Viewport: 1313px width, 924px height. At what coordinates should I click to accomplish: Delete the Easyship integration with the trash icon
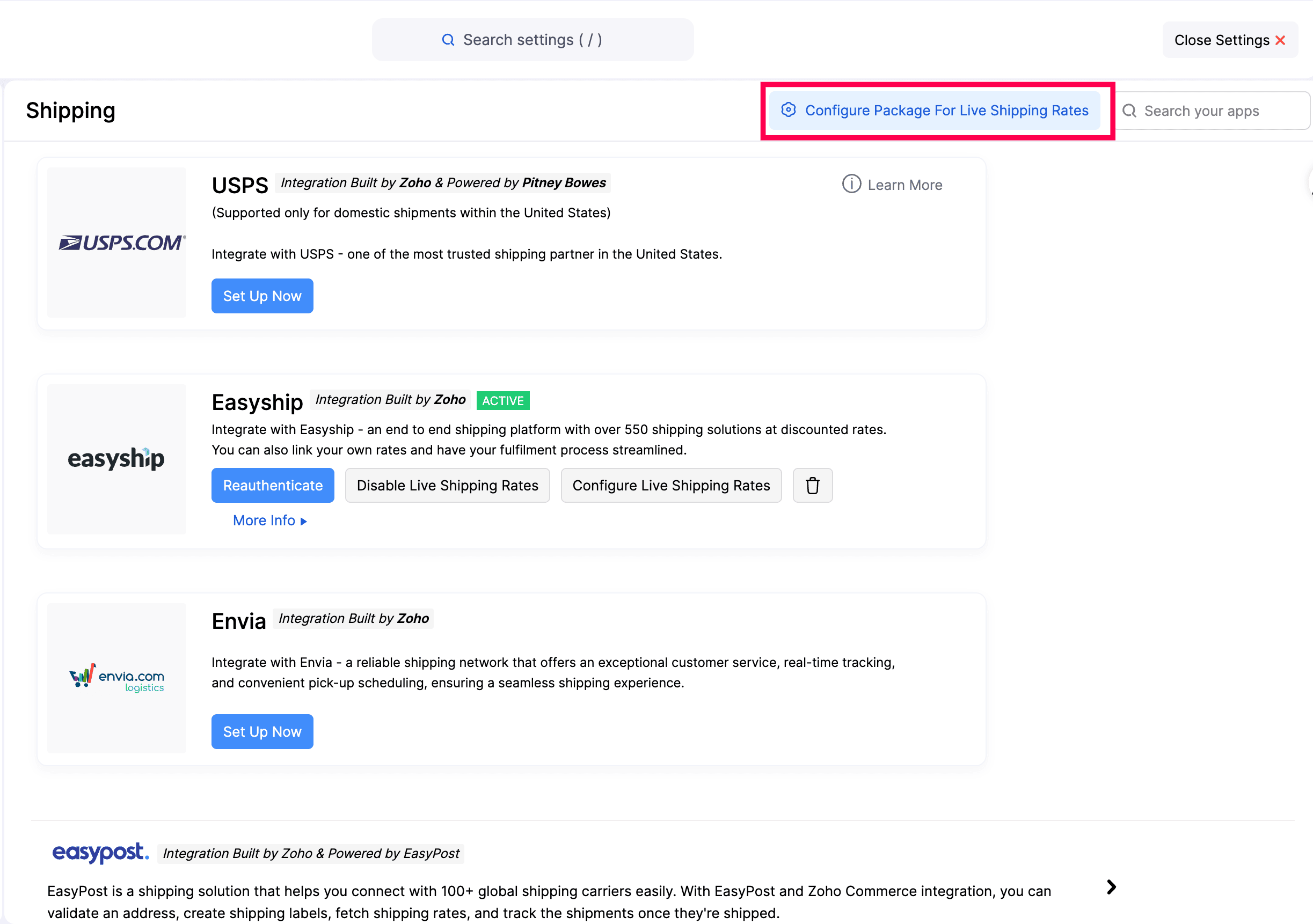point(812,485)
